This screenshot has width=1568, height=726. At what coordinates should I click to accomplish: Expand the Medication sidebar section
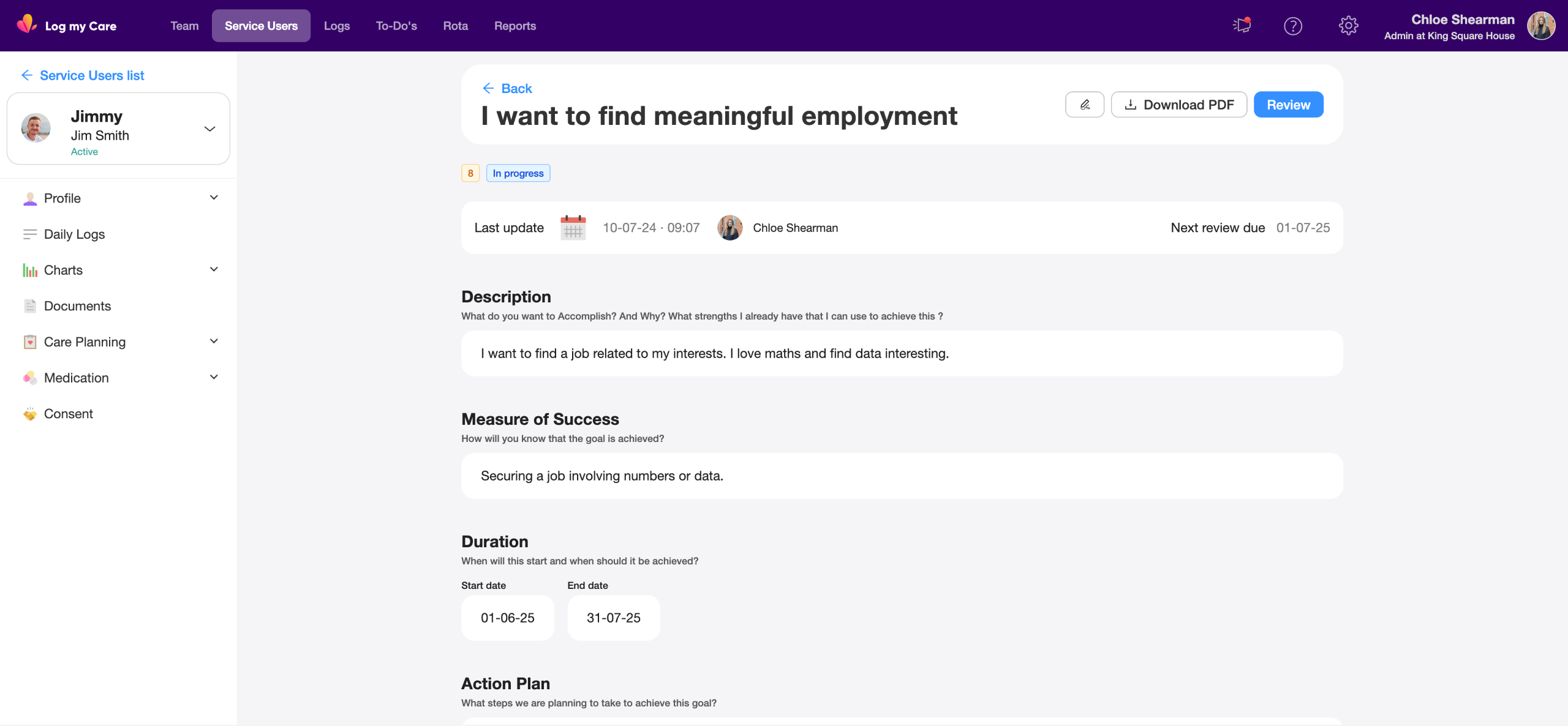[x=214, y=378]
